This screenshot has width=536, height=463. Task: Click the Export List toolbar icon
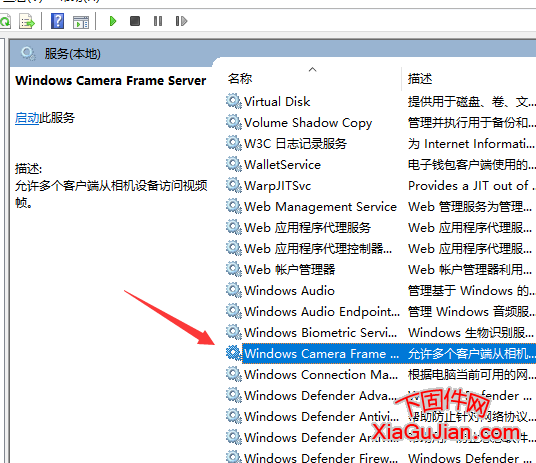click(27, 21)
